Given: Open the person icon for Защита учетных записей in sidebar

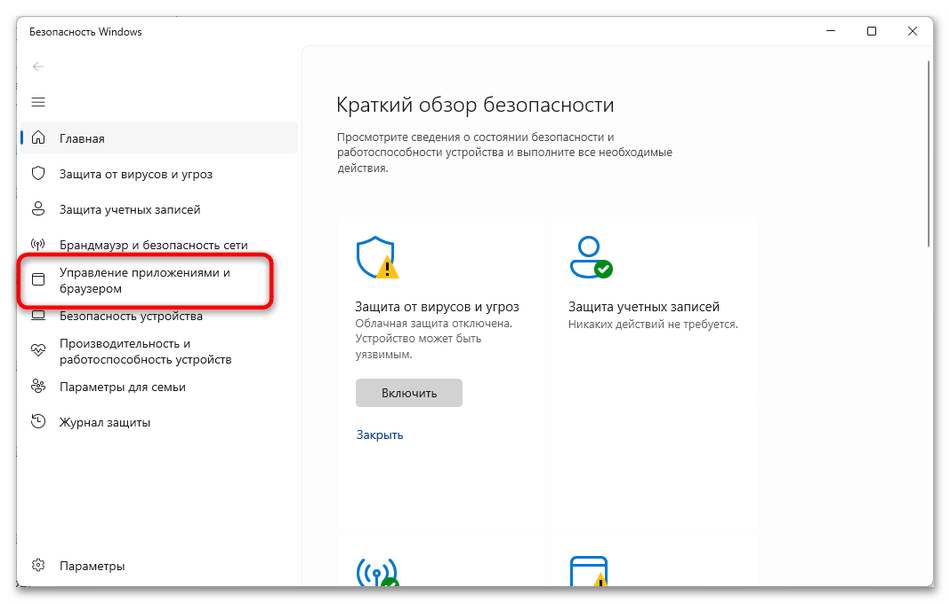Looking at the screenshot, I should (38, 209).
